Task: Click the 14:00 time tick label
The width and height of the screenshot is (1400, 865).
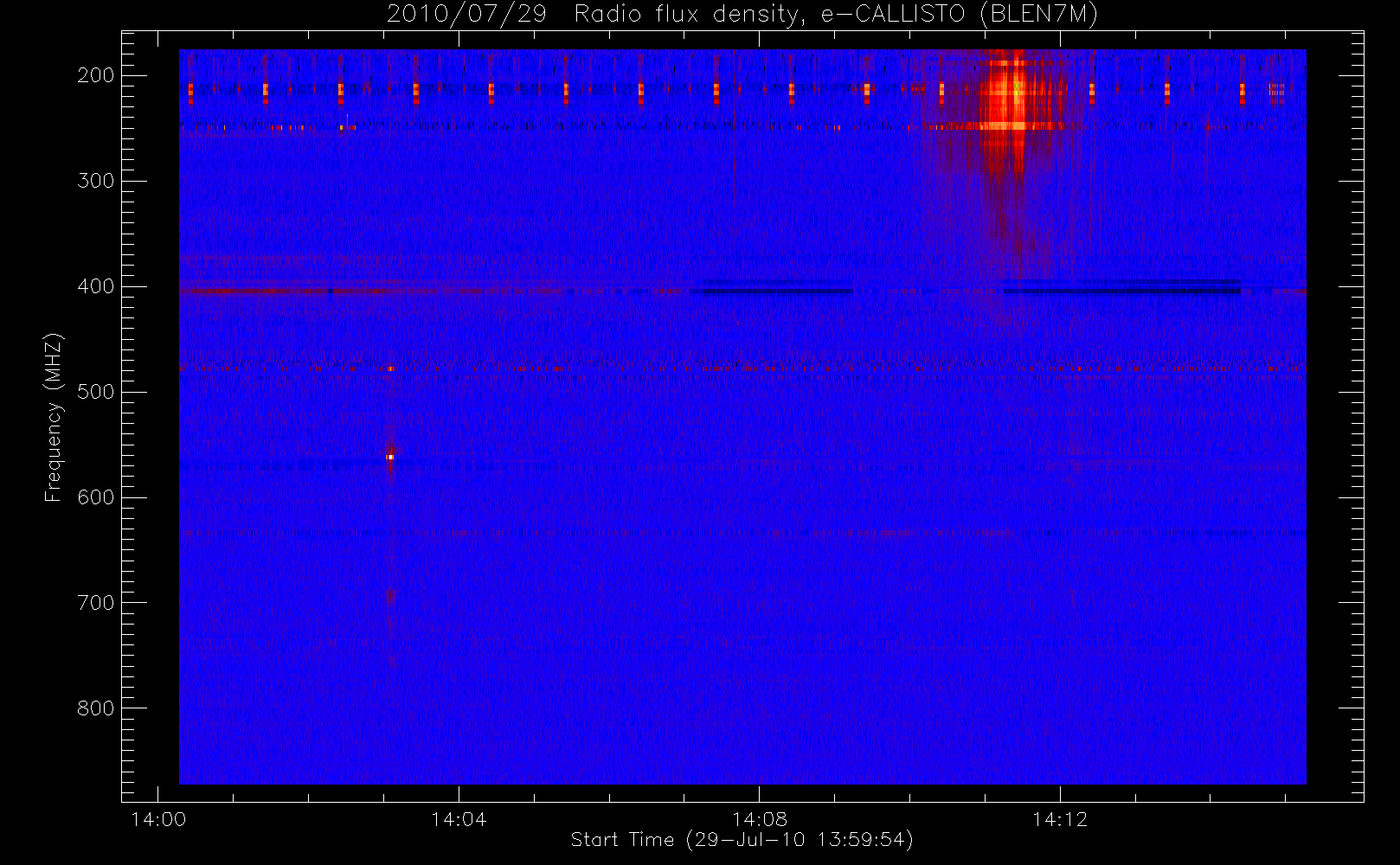Action: click(x=158, y=819)
